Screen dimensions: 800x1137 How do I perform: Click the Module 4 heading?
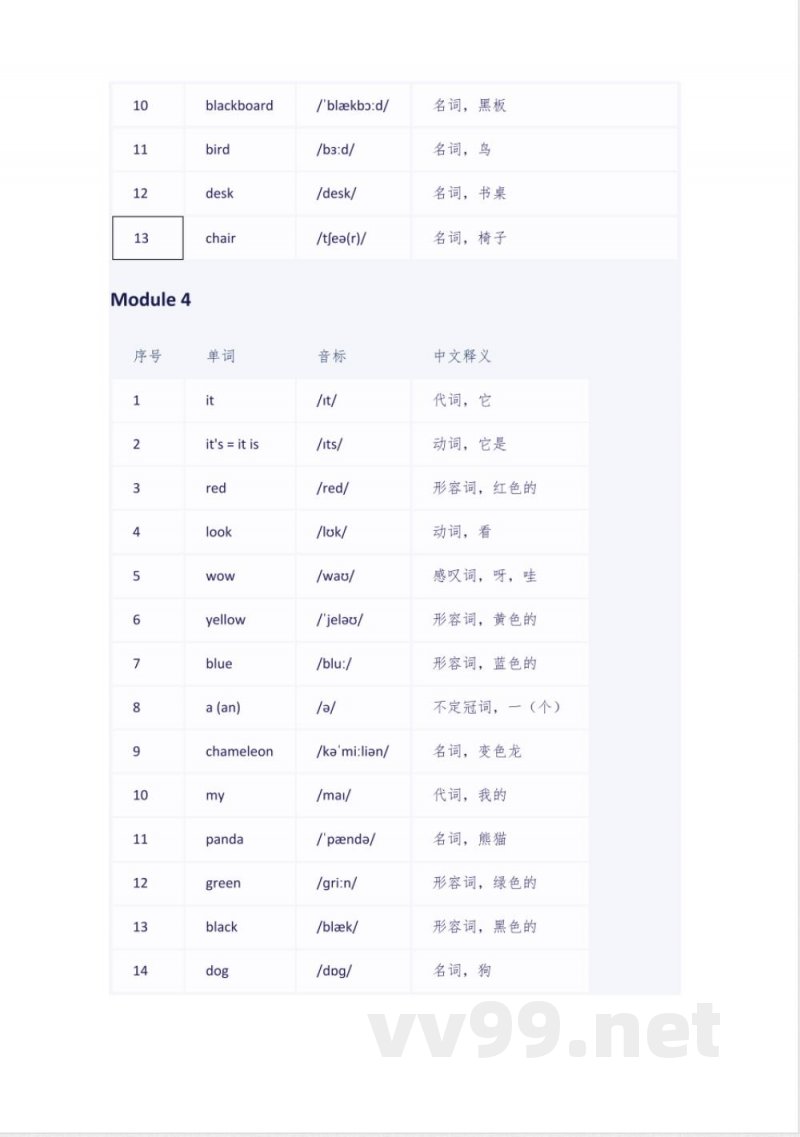(151, 299)
